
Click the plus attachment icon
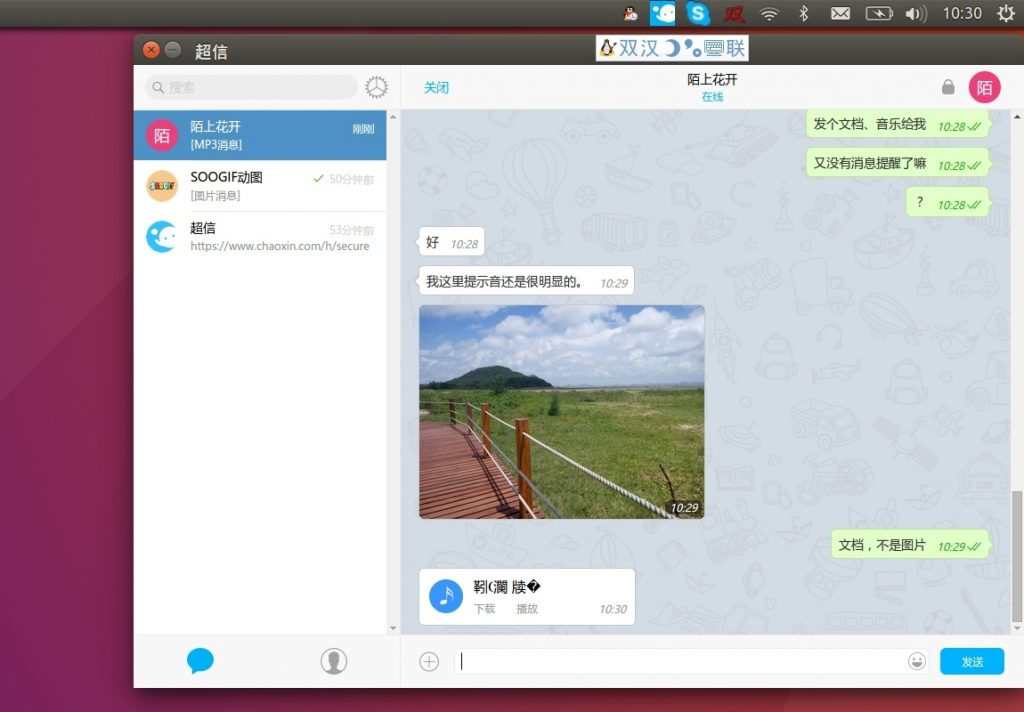[429, 661]
